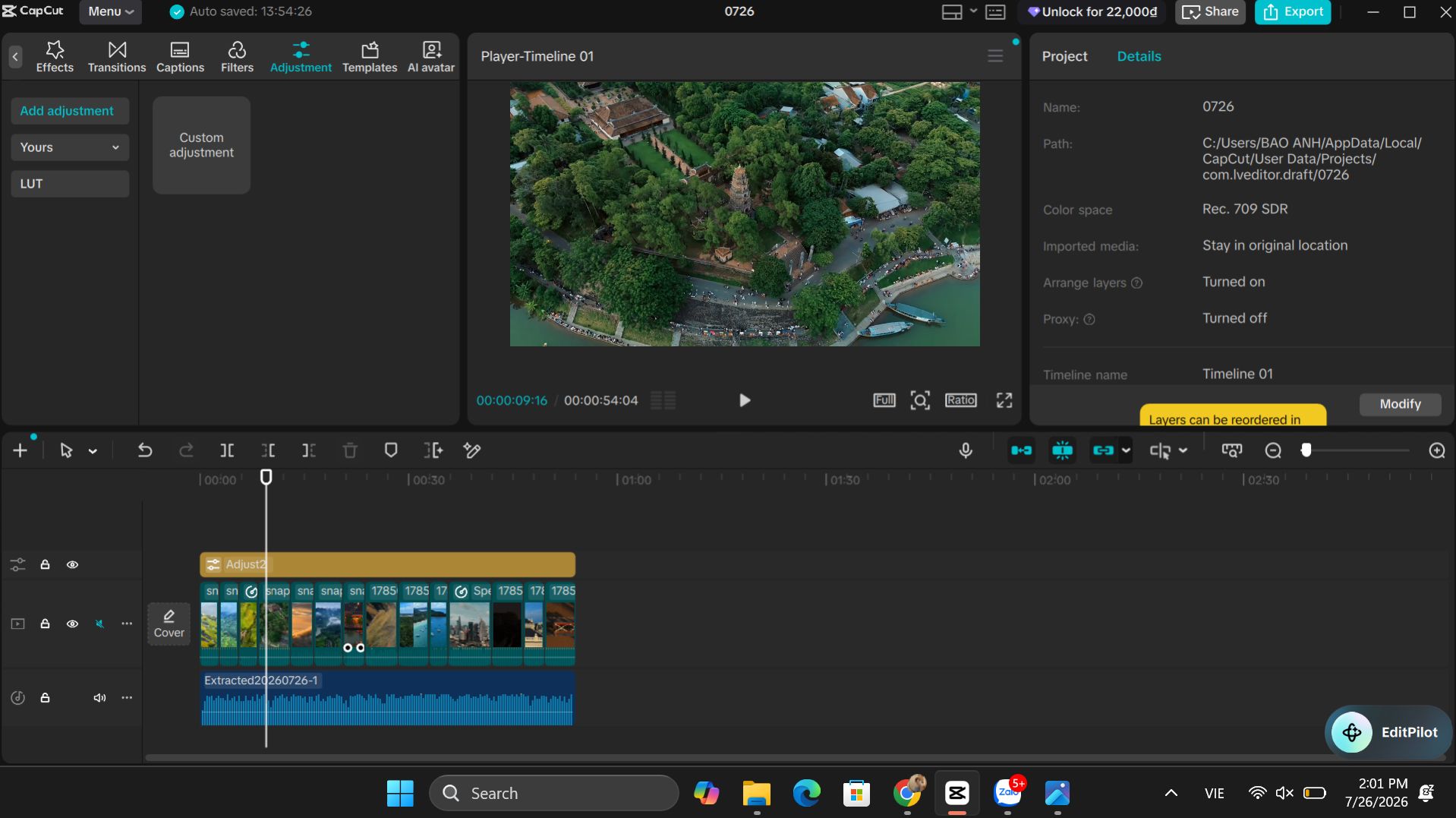Image resolution: width=1456 pixels, height=818 pixels.
Task: Edit the track Cover thumbnail
Action: click(x=169, y=624)
